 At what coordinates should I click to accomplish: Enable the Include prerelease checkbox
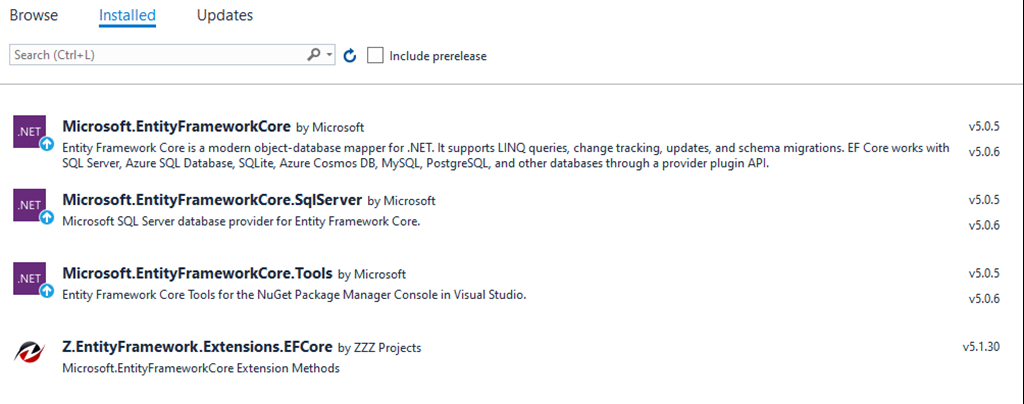(x=375, y=56)
